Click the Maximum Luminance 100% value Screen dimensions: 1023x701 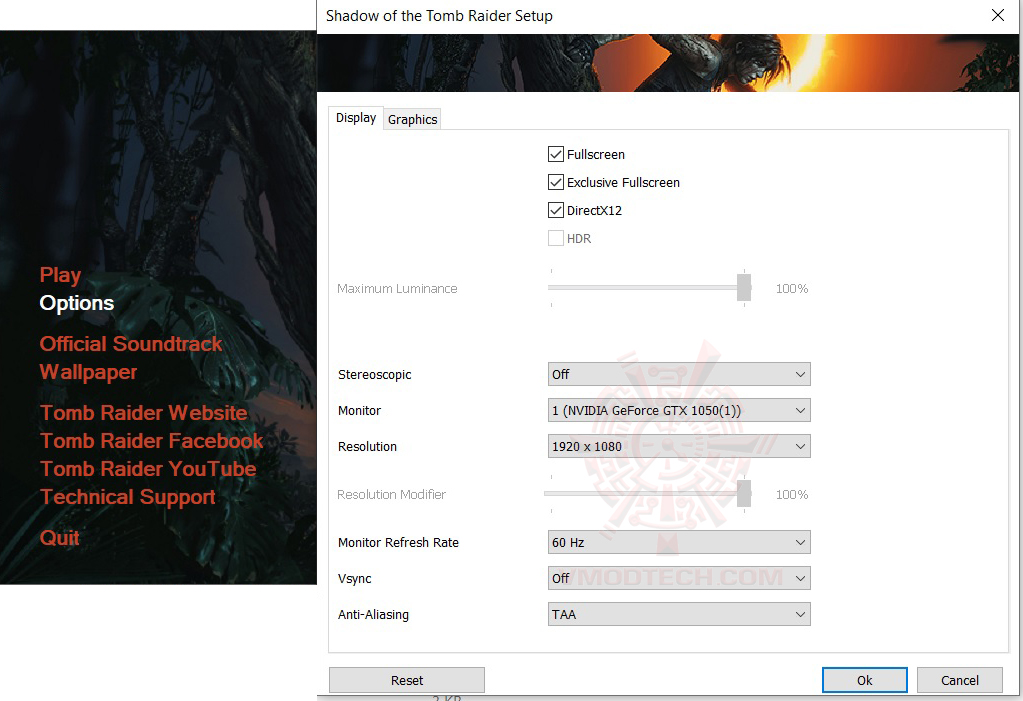[792, 288]
